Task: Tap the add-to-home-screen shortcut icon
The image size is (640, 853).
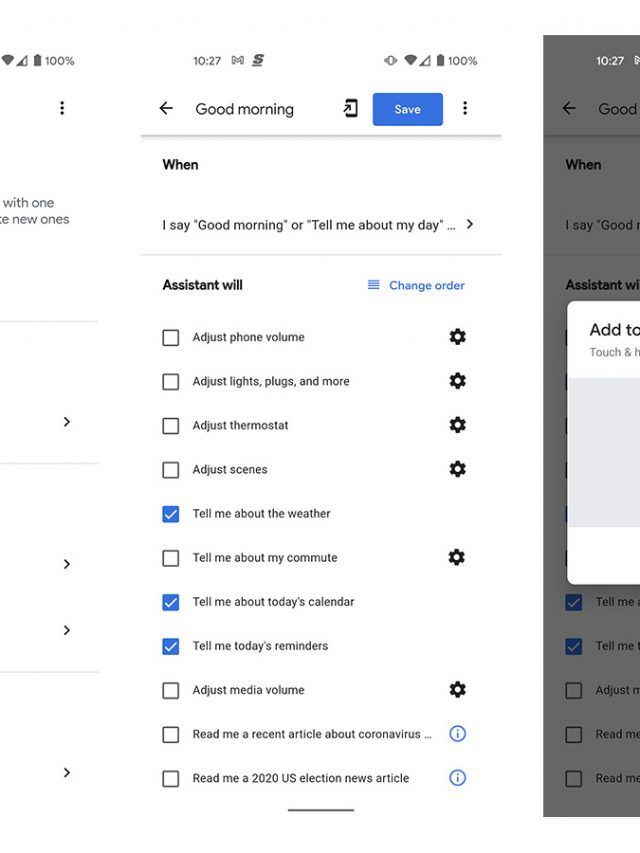Action: (350, 109)
